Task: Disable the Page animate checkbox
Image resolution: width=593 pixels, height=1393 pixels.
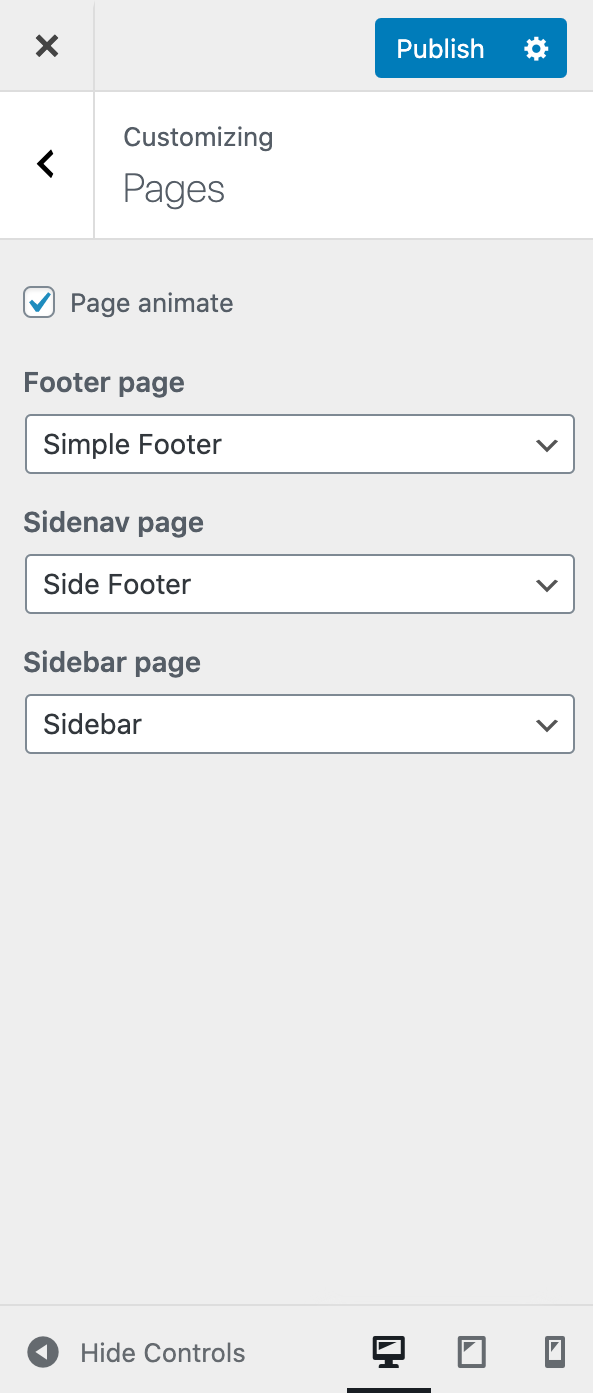Action: (38, 302)
